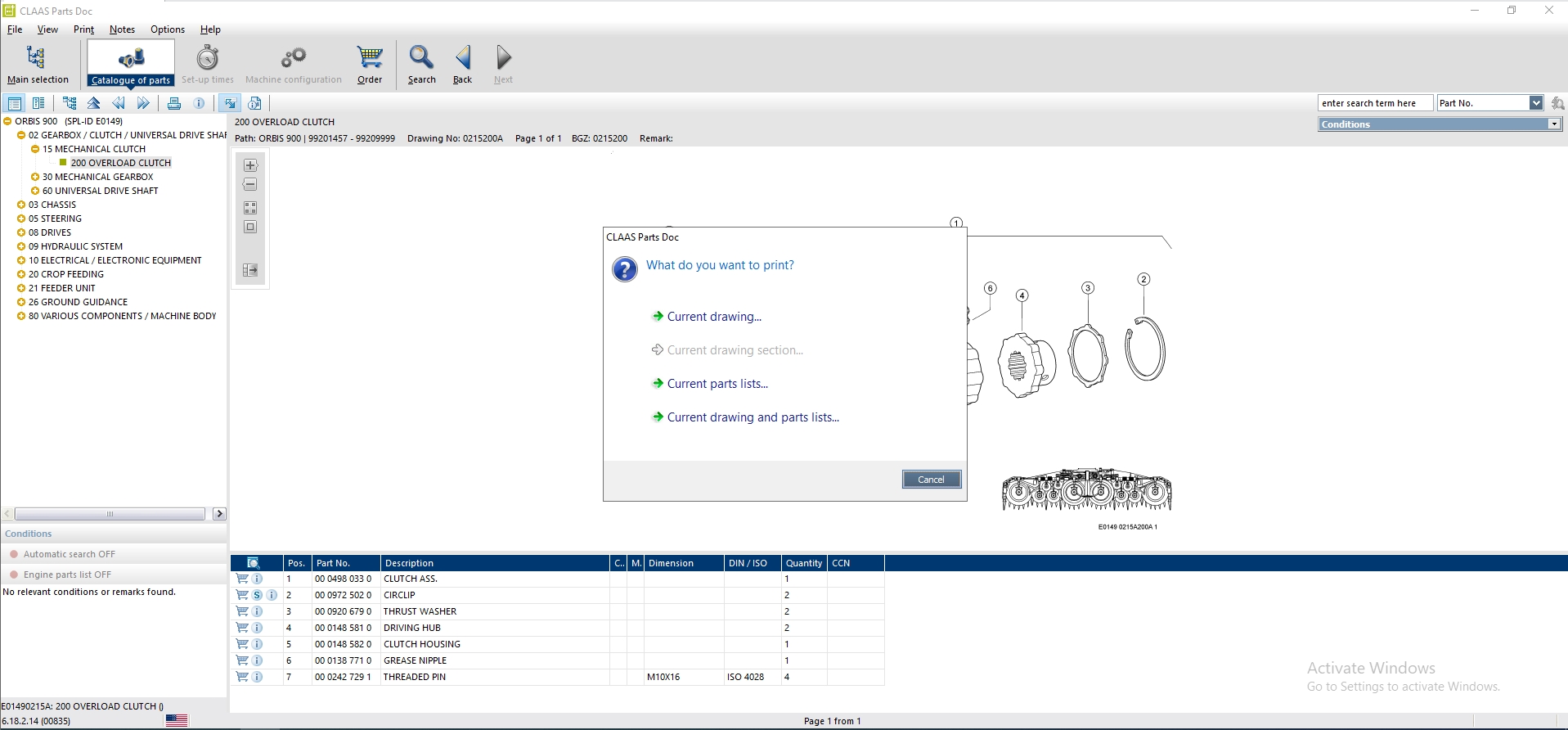Select part number 00 0148 582 0

pyautogui.click(x=343, y=644)
